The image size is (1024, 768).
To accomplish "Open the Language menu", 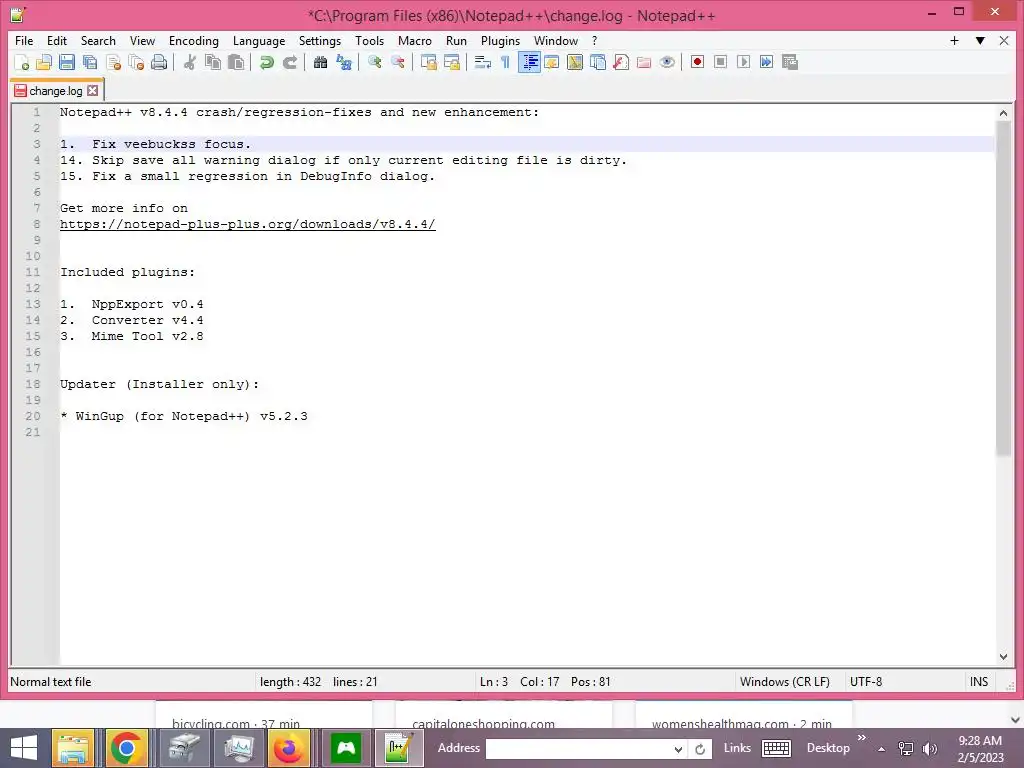I will (259, 40).
